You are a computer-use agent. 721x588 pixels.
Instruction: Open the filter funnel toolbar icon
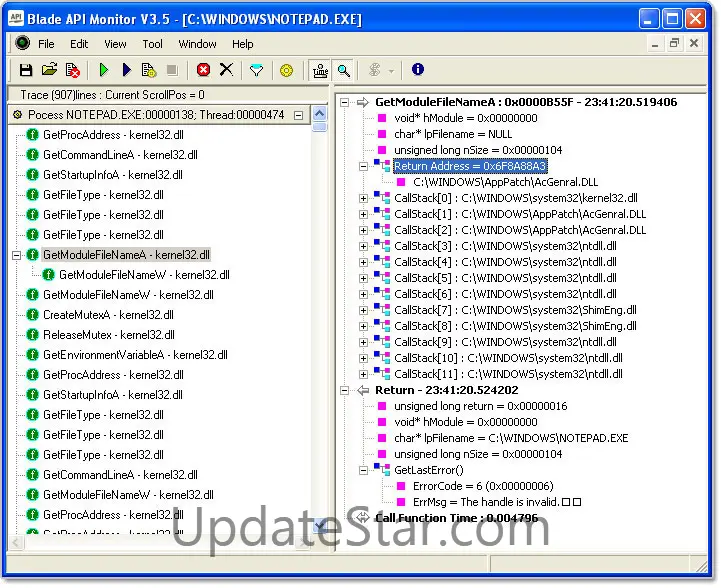pos(256,70)
